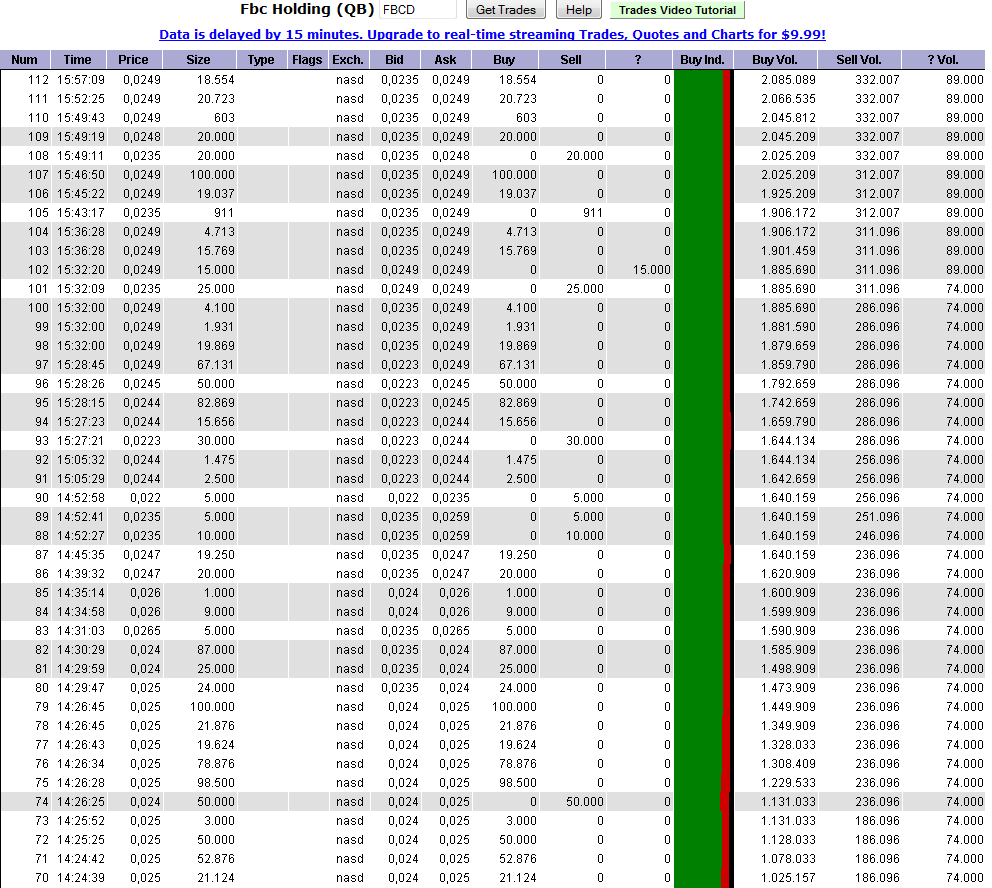Click Buy Vol. value 2.085.089
This screenshot has width=992, height=888.
(788, 80)
